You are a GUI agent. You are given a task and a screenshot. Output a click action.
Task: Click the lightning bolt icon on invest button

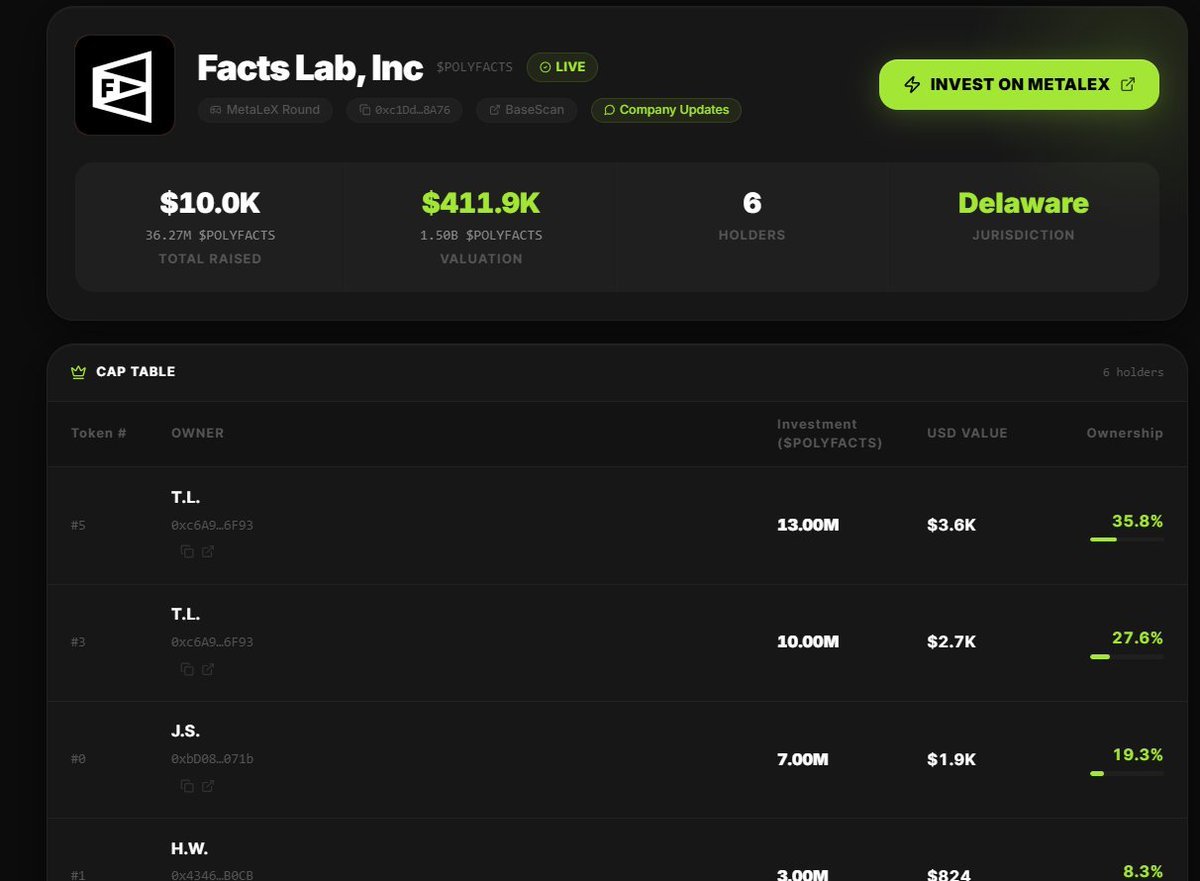point(912,85)
